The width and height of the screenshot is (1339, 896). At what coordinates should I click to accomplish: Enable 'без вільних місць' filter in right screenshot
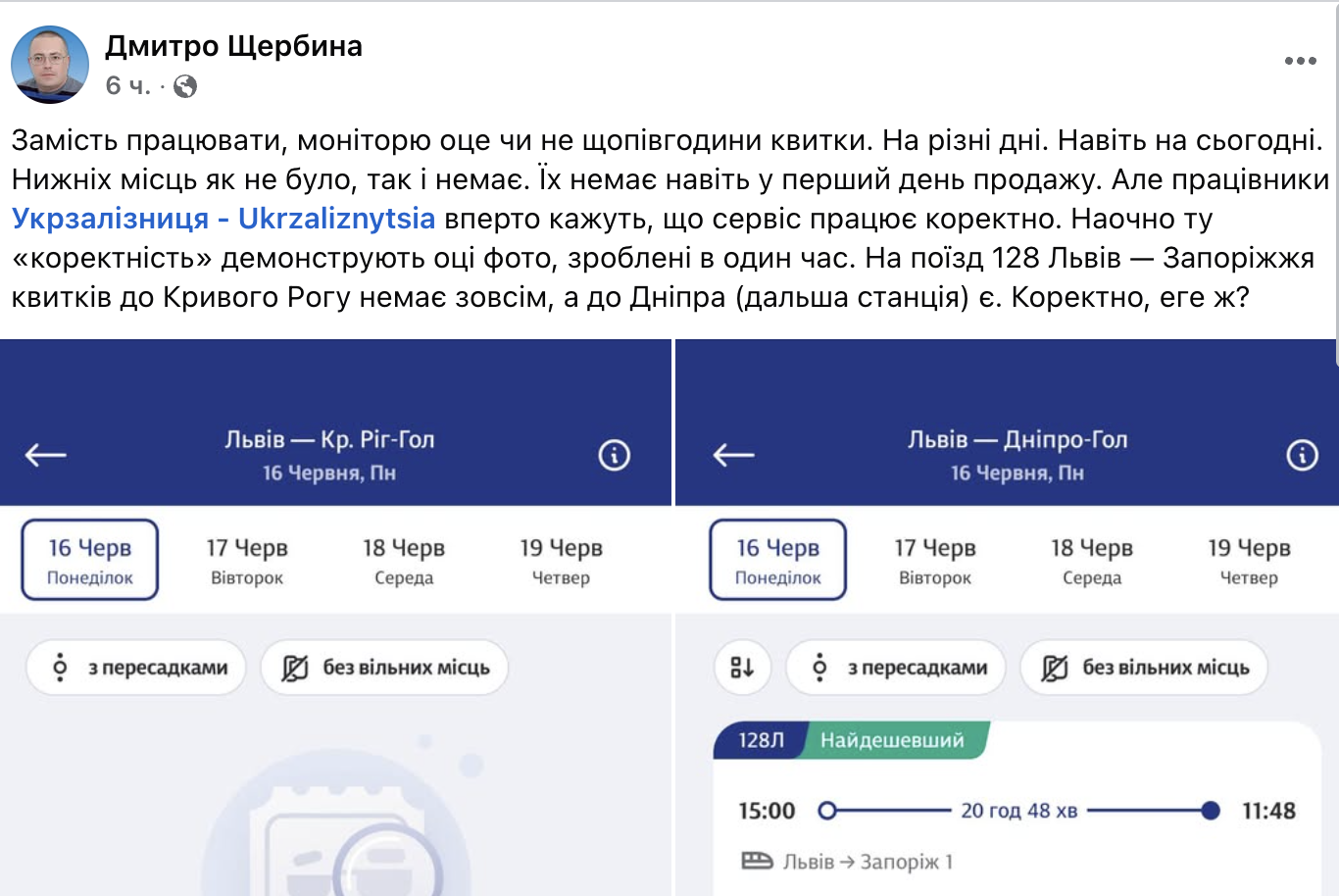(x=1144, y=668)
